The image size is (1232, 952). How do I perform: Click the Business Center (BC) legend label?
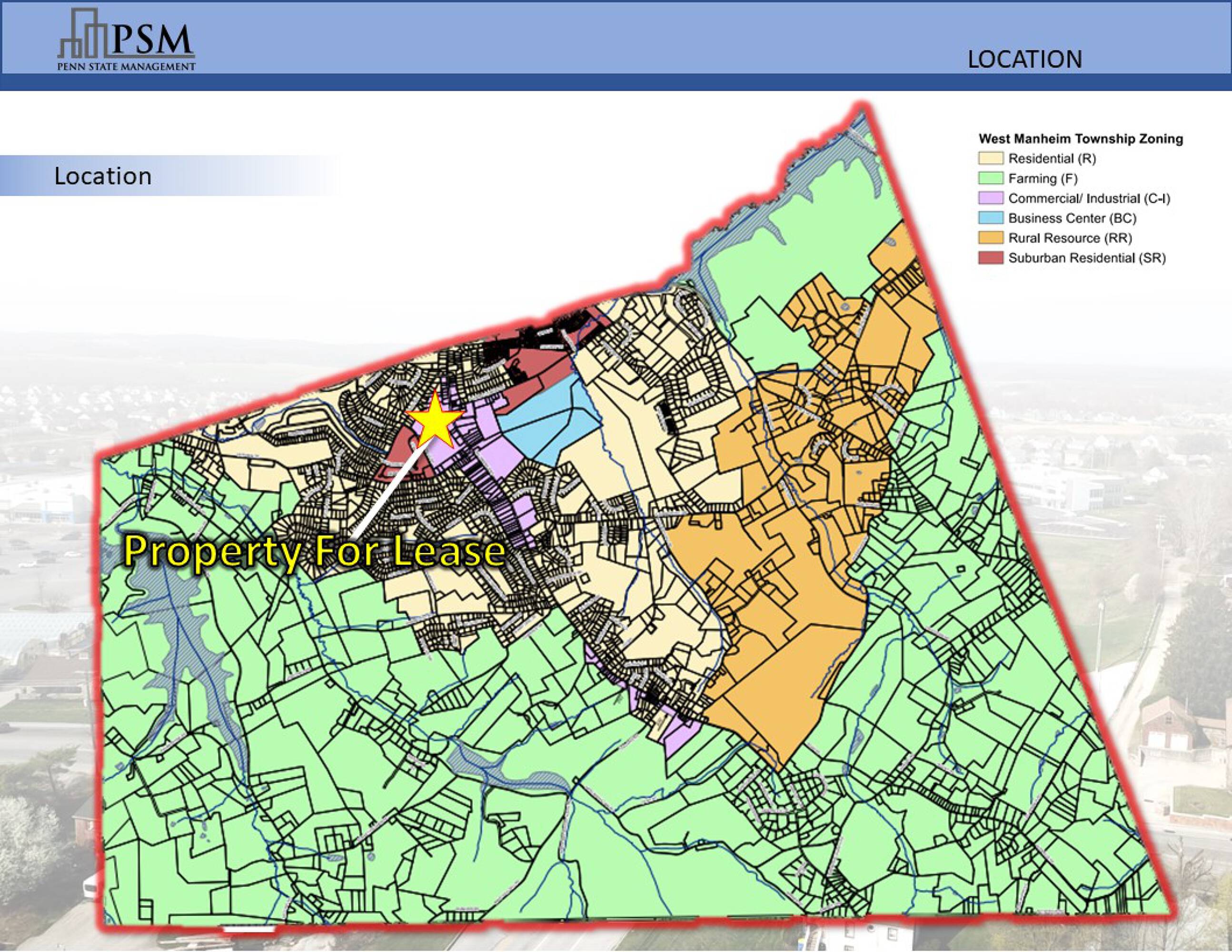[x=1072, y=218]
